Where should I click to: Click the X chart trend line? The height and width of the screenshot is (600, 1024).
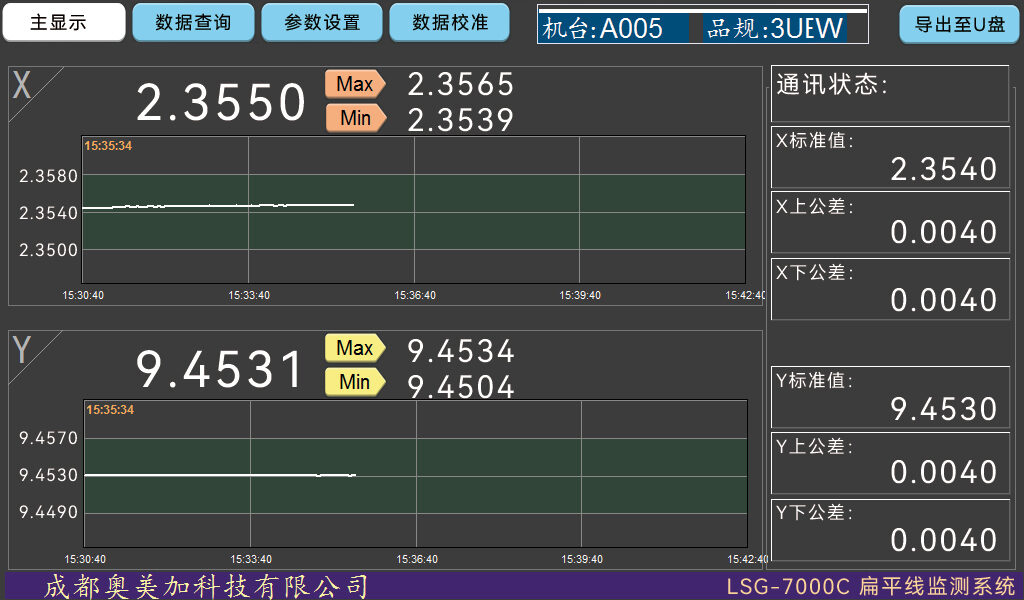click(x=218, y=206)
